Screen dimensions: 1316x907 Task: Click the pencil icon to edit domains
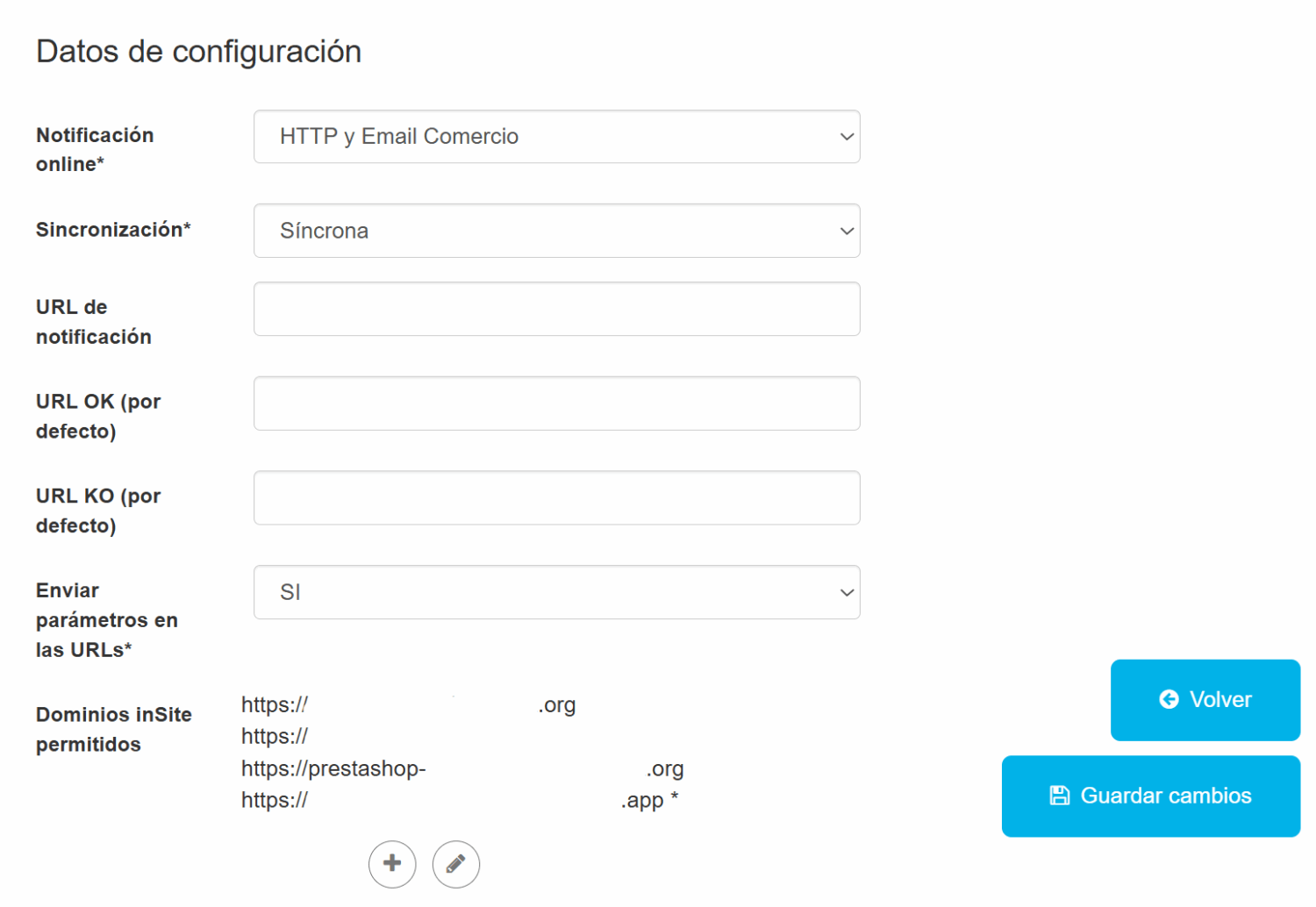[x=455, y=864]
